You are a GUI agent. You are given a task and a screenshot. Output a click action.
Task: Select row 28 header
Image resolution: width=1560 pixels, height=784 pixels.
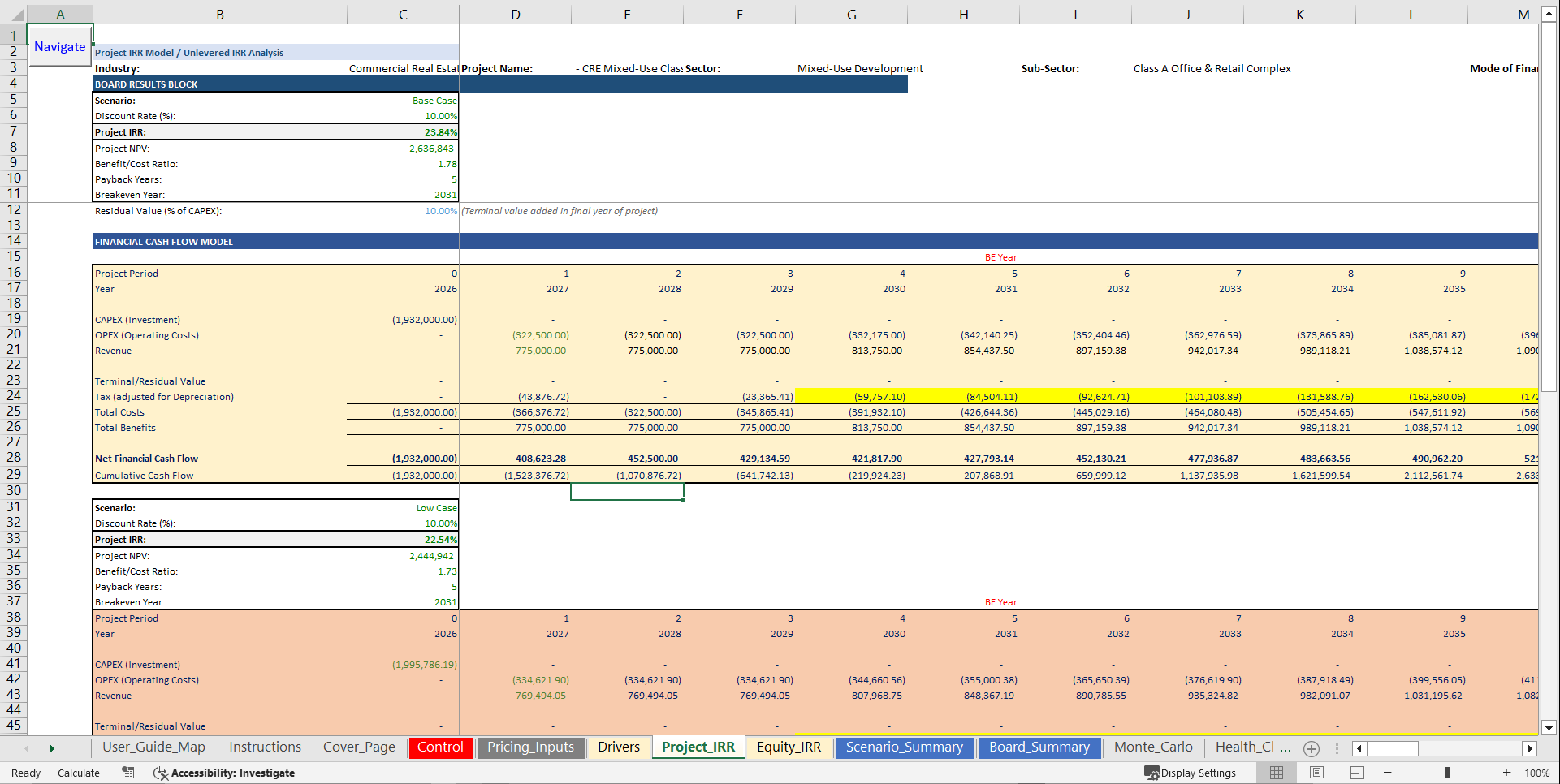(x=13, y=458)
